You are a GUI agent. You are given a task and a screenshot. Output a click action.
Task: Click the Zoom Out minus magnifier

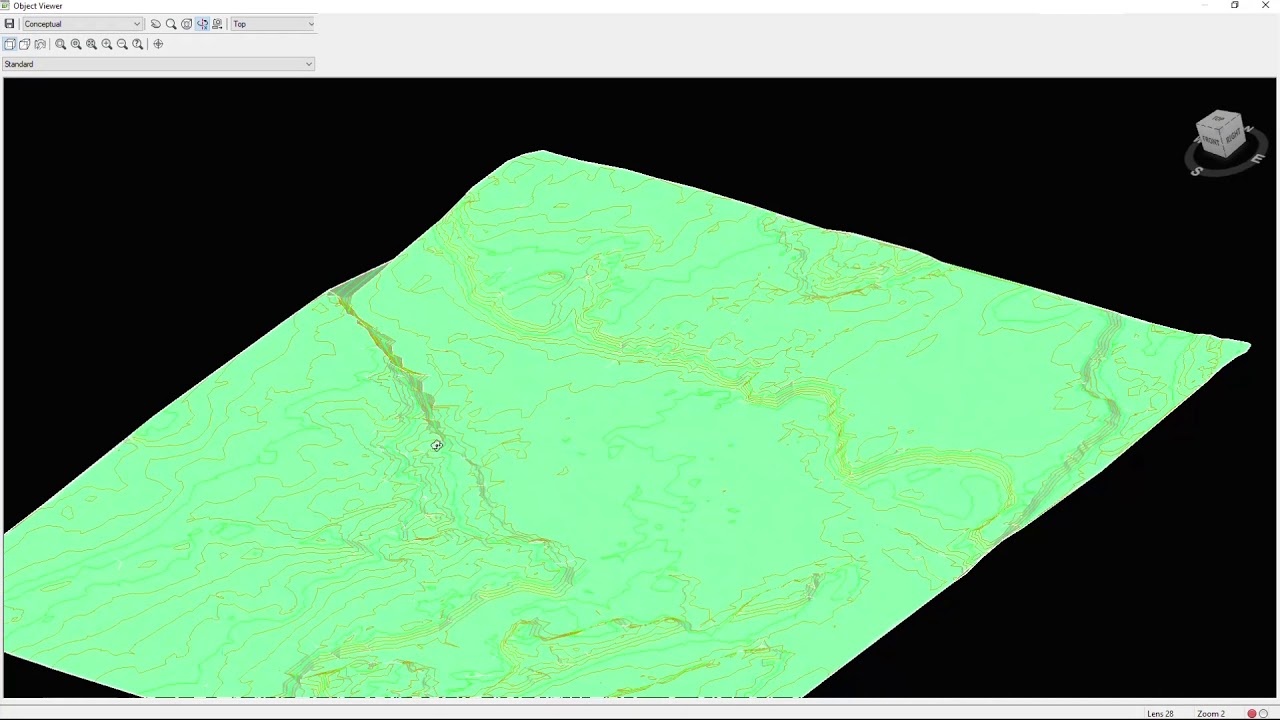tap(122, 44)
